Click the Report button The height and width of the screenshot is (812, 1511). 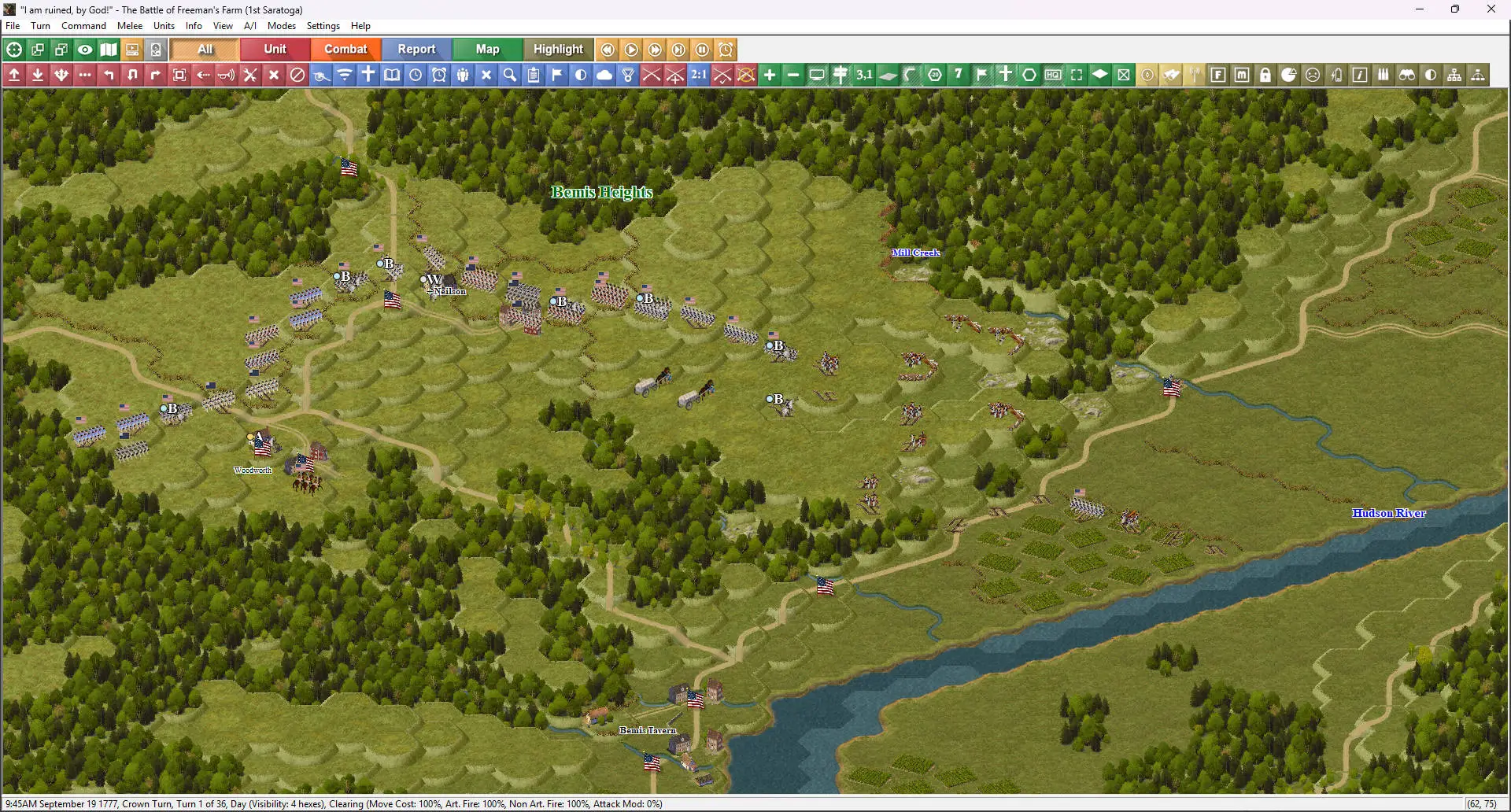tap(416, 49)
